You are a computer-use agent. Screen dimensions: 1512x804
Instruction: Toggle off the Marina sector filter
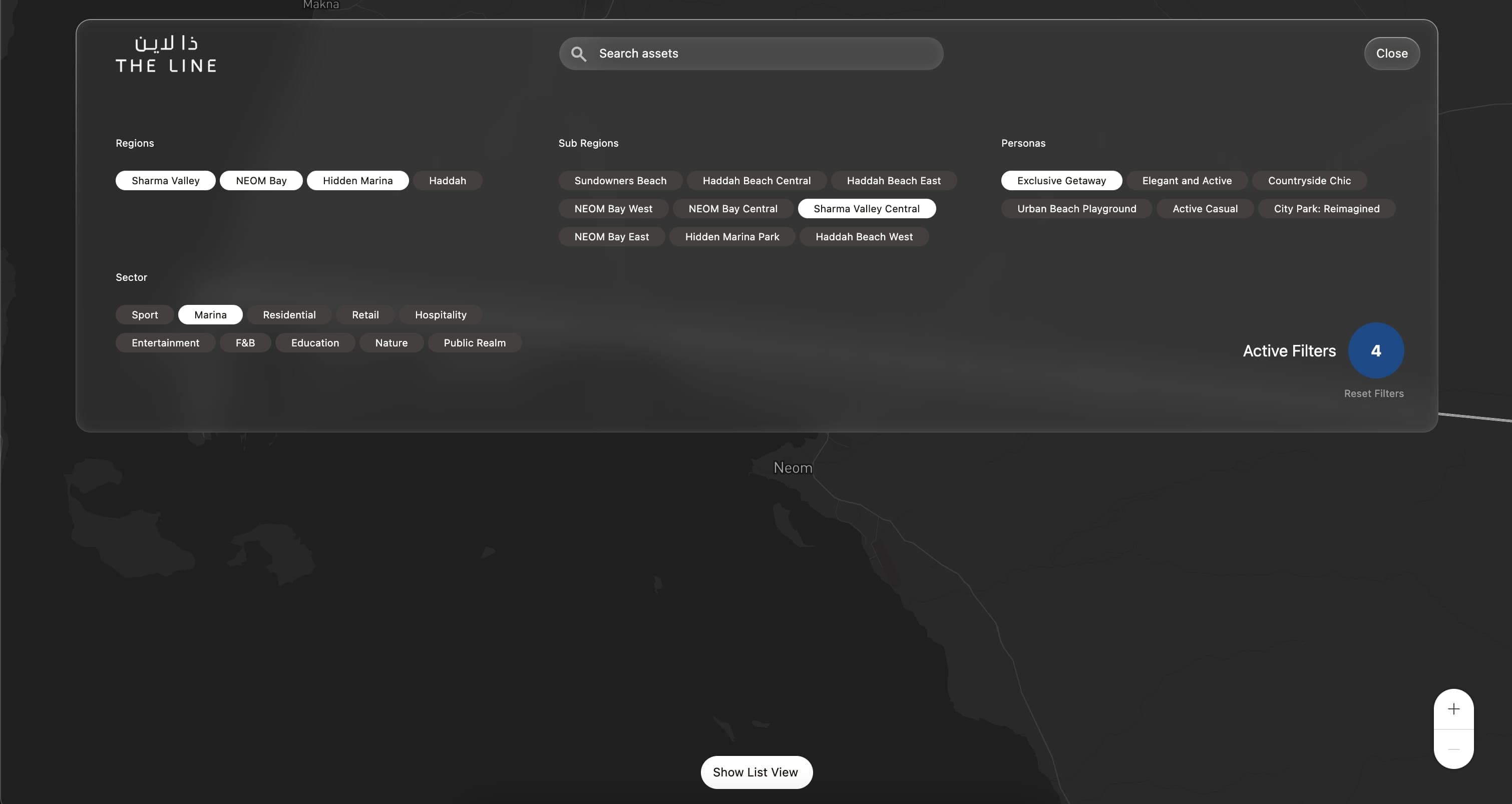210,314
